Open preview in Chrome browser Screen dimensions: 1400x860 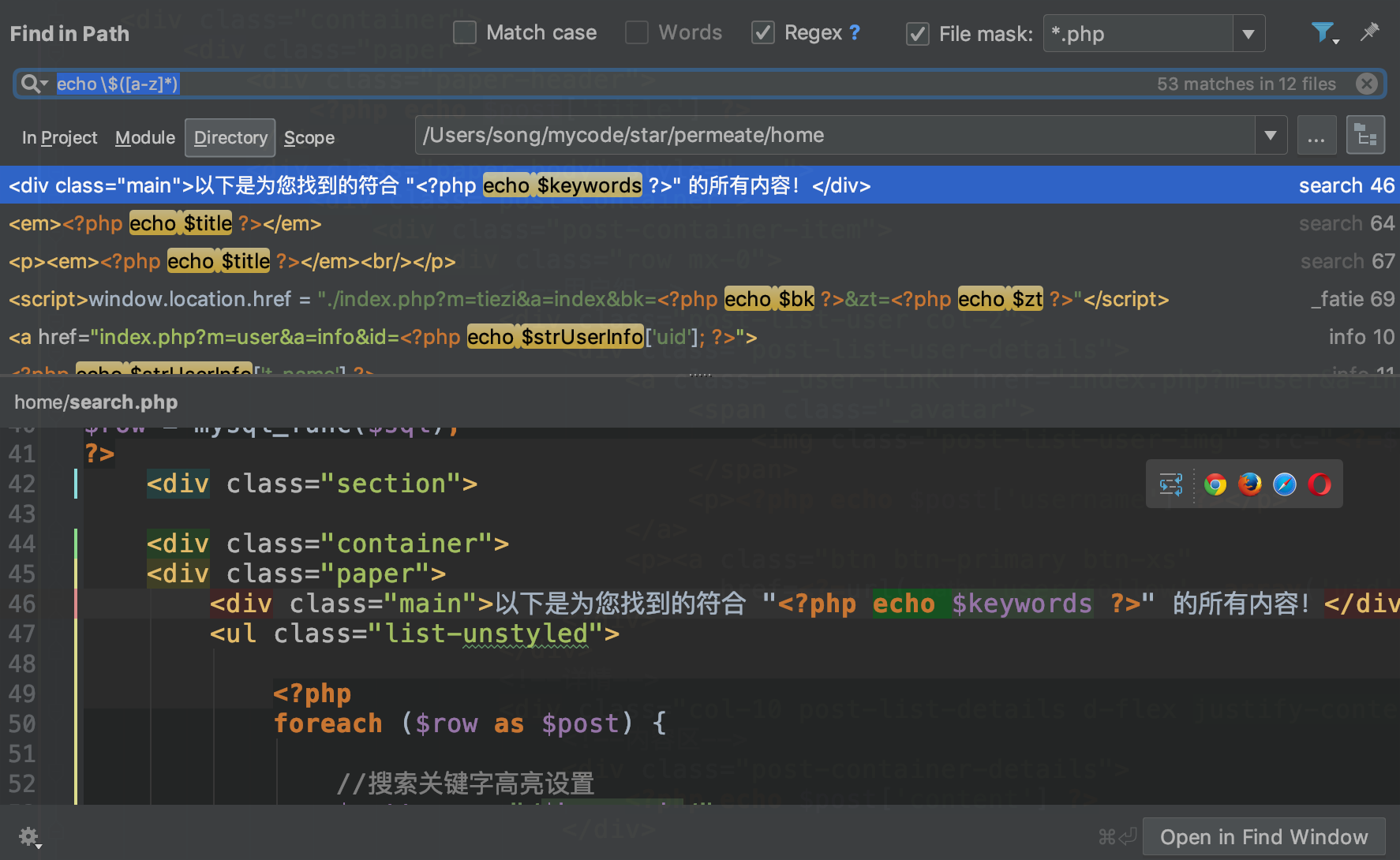[x=1215, y=484]
